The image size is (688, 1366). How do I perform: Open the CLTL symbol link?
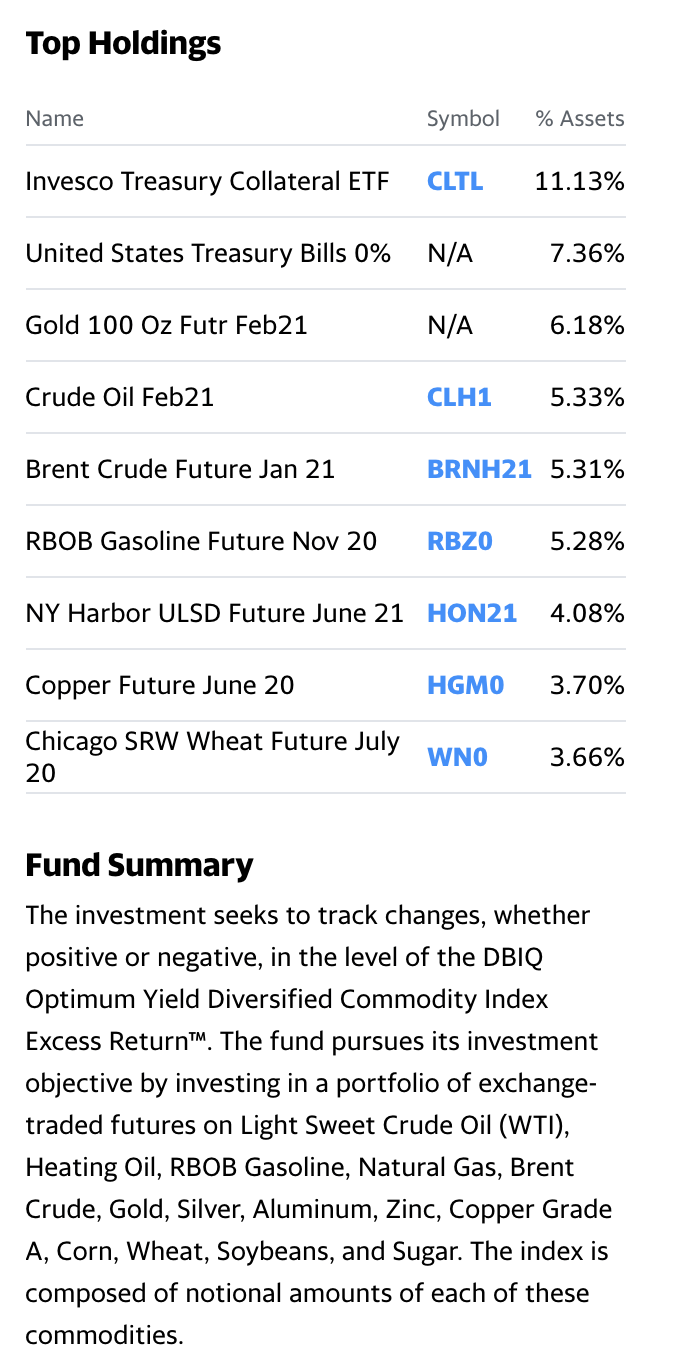coord(455,181)
